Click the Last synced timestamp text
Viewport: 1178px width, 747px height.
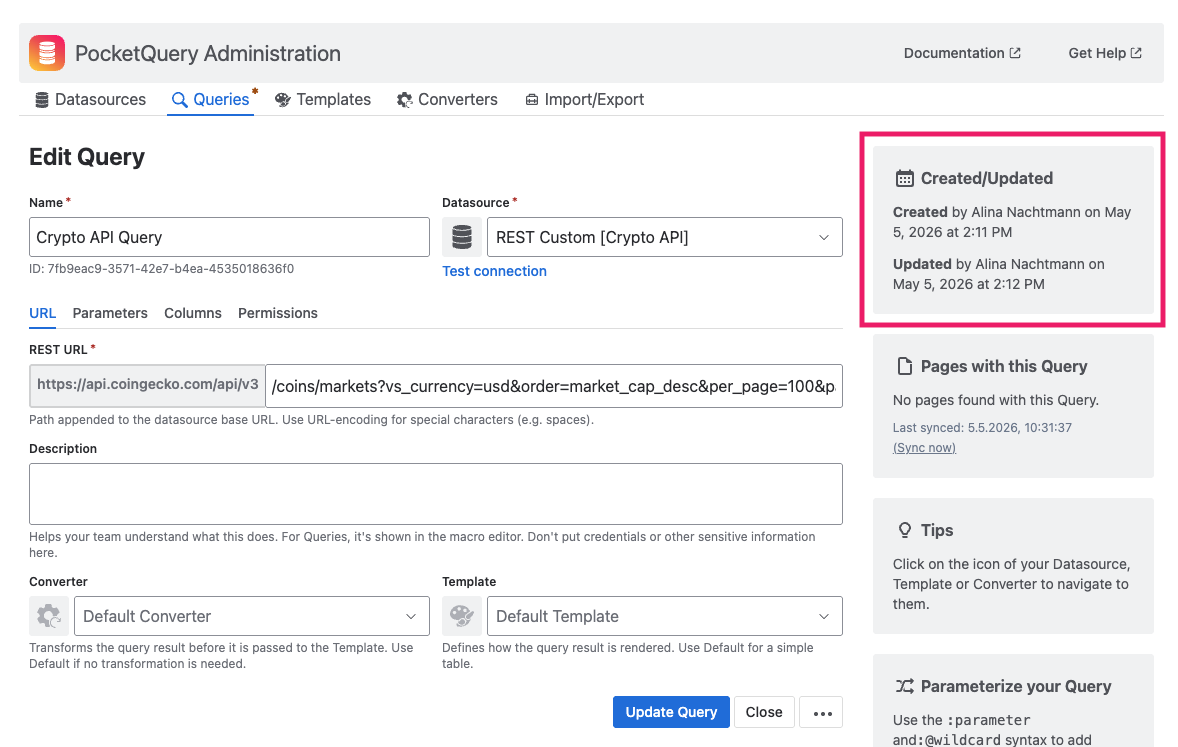(982, 428)
